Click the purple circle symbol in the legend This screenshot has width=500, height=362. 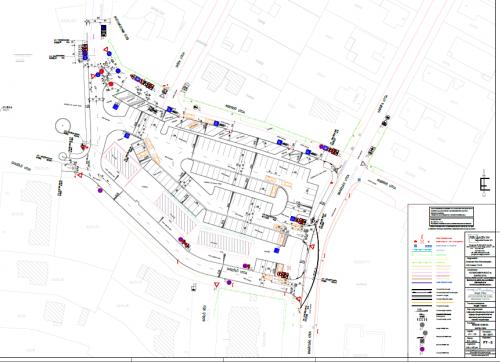[422, 349]
